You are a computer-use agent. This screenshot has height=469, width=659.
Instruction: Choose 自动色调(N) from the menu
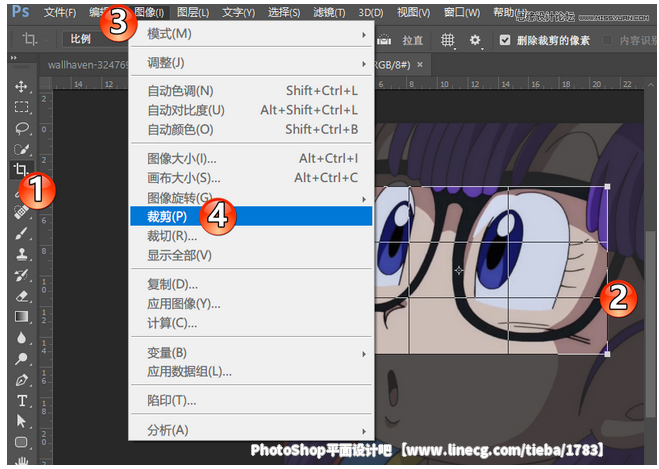pyautogui.click(x=251, y=91)
